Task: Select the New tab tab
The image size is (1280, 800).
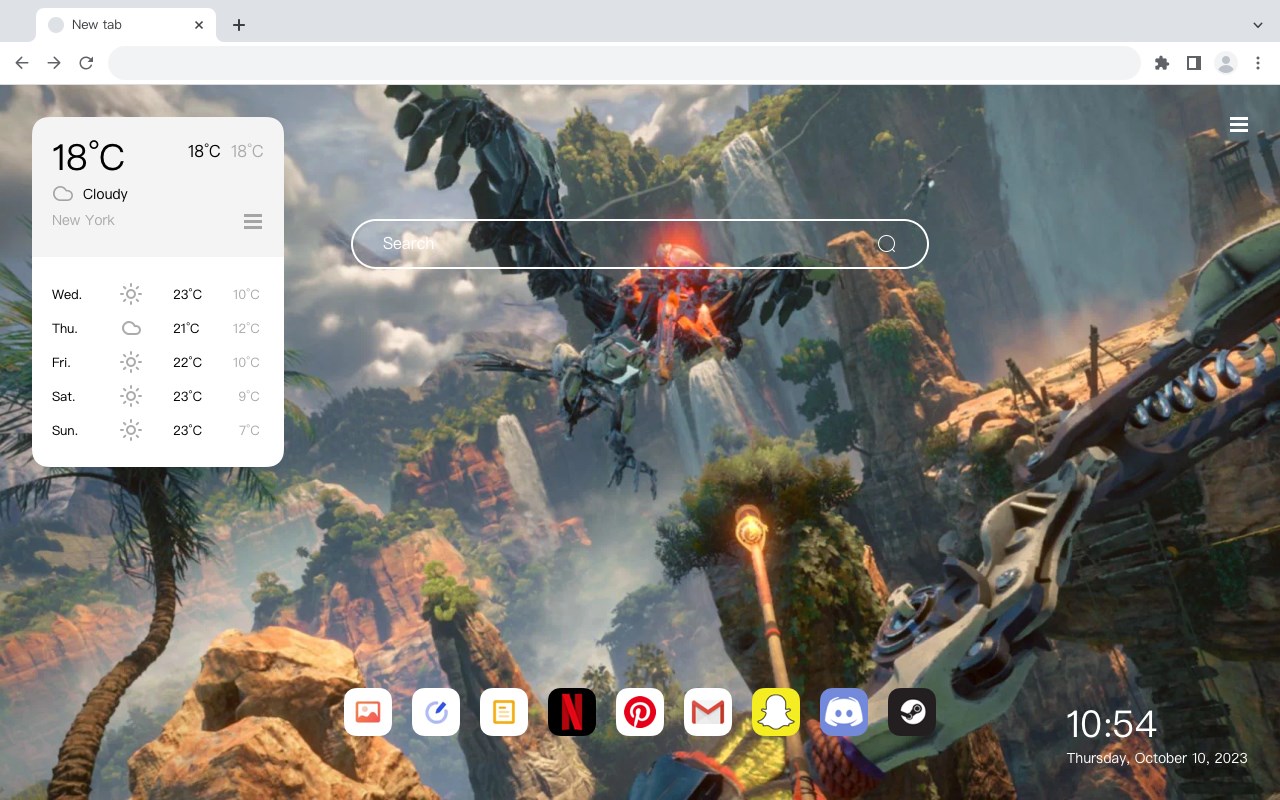Action: (125, 25)
